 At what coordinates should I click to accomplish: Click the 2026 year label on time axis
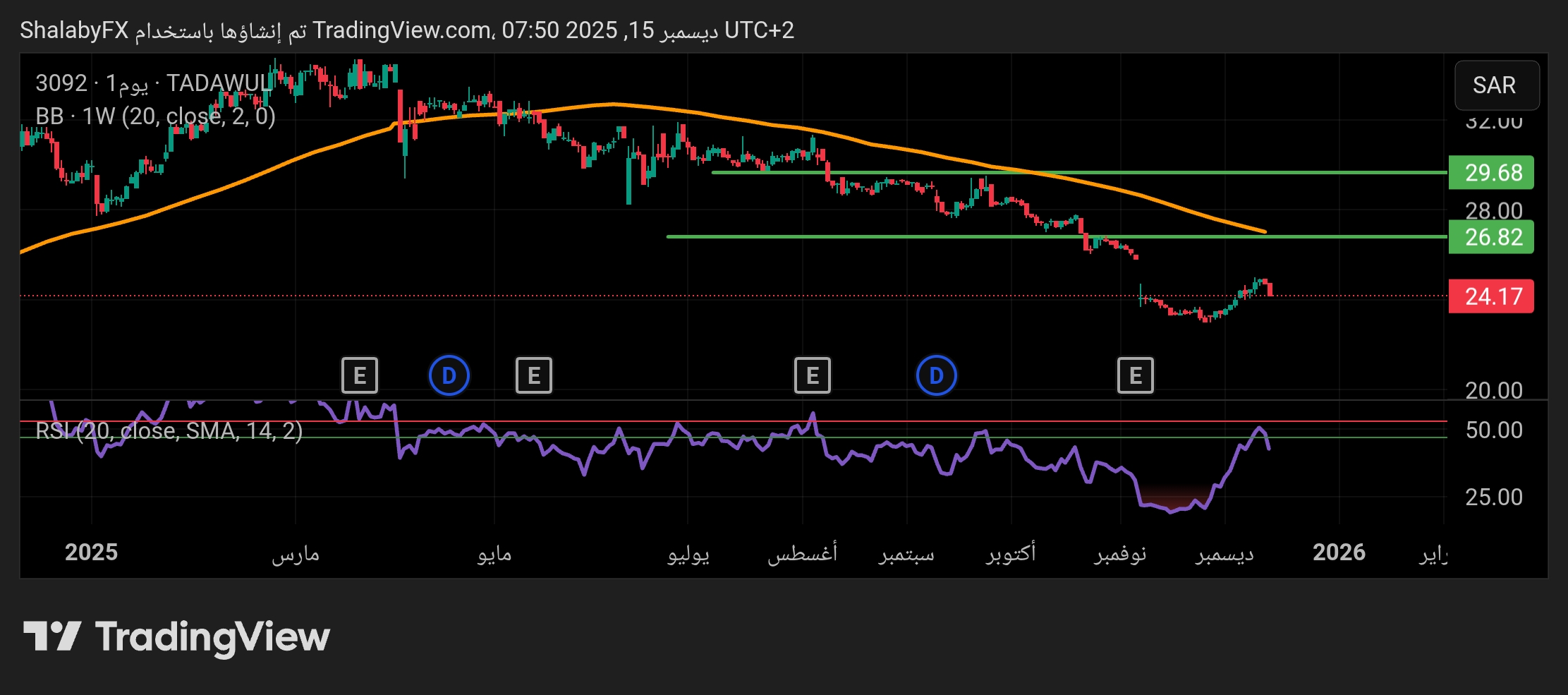(1338, 552)
